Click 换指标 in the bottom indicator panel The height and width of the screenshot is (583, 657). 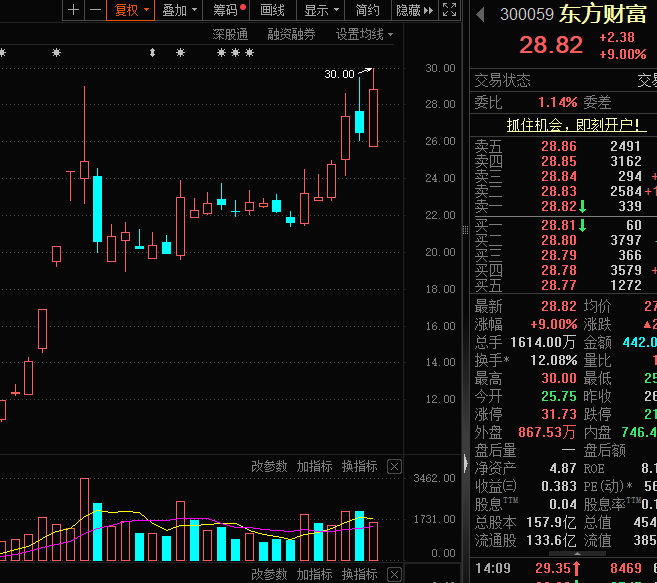coord(360,574)
